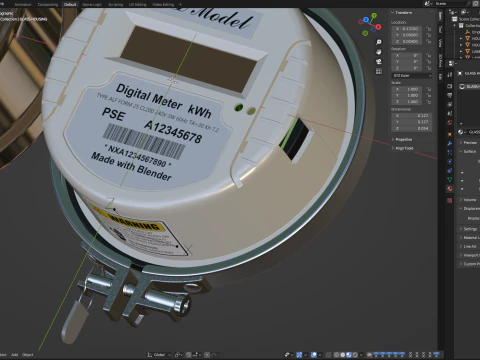
Task: Open Material properties tab icon
Action: [x=450, y=188]
